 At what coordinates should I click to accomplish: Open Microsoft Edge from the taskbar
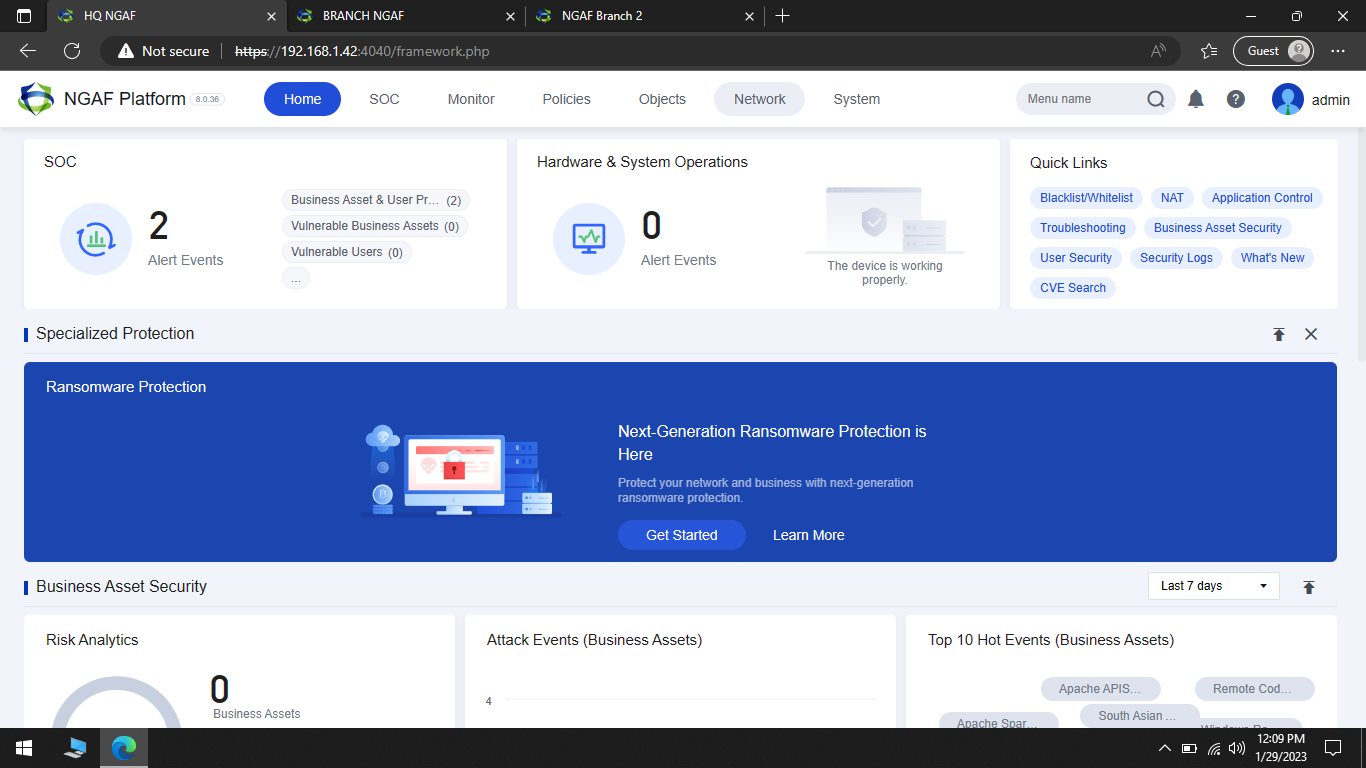tap(123, 747)
